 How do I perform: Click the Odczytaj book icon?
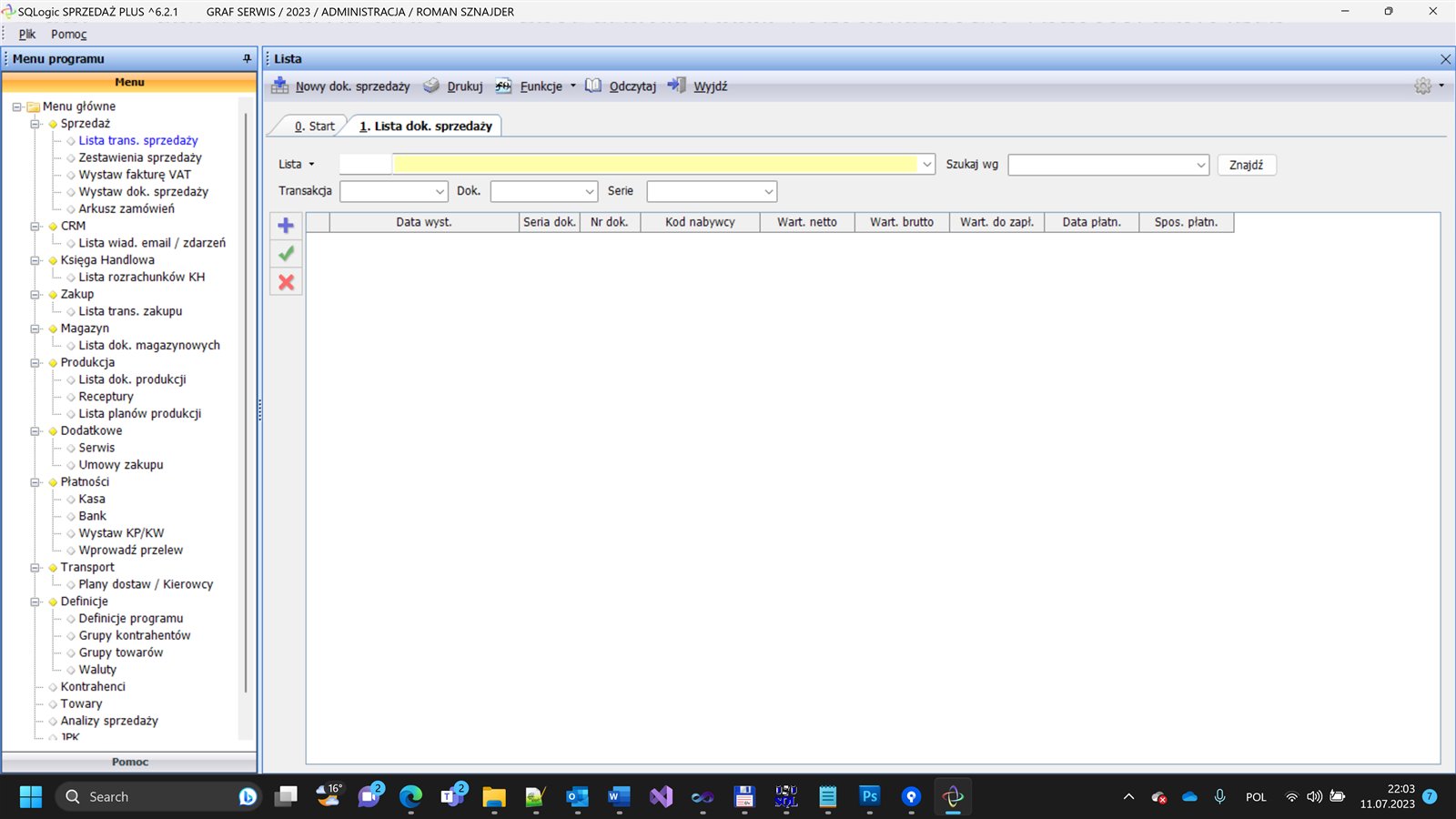coord(593,86)
